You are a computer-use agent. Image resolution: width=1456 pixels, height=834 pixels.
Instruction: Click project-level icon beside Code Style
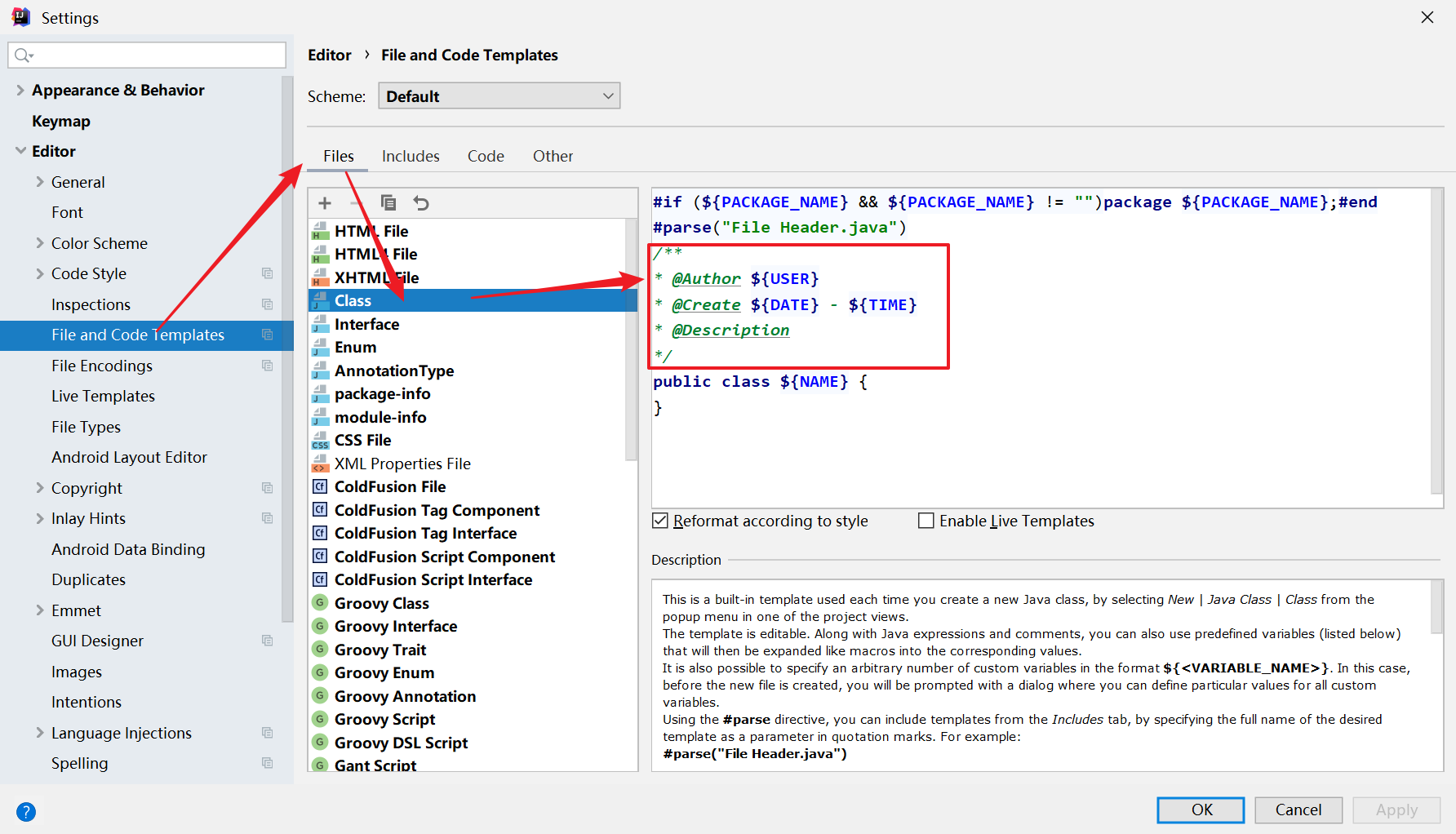[267, 273]
